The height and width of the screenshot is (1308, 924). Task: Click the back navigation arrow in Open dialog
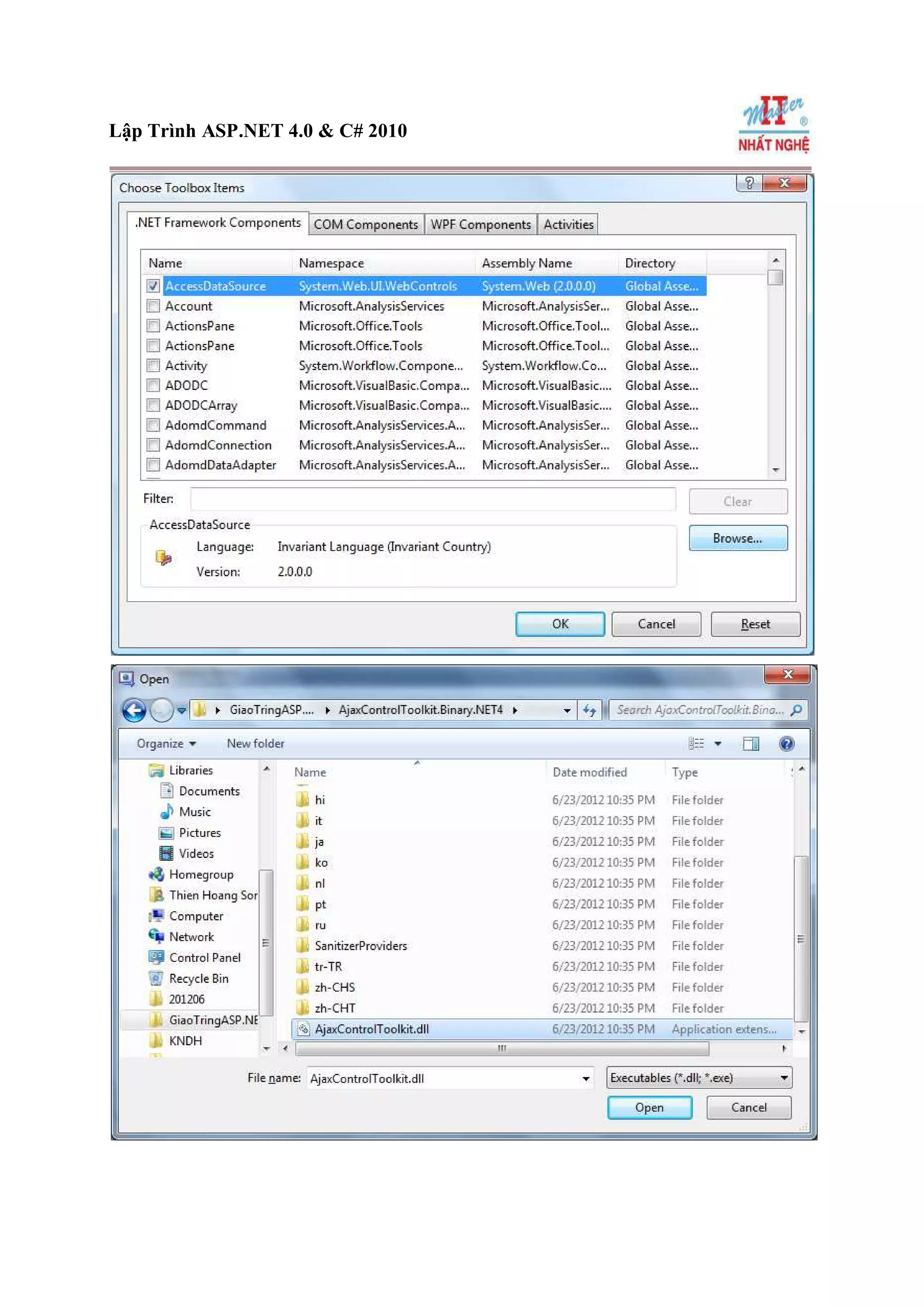(x=134, y=710)
